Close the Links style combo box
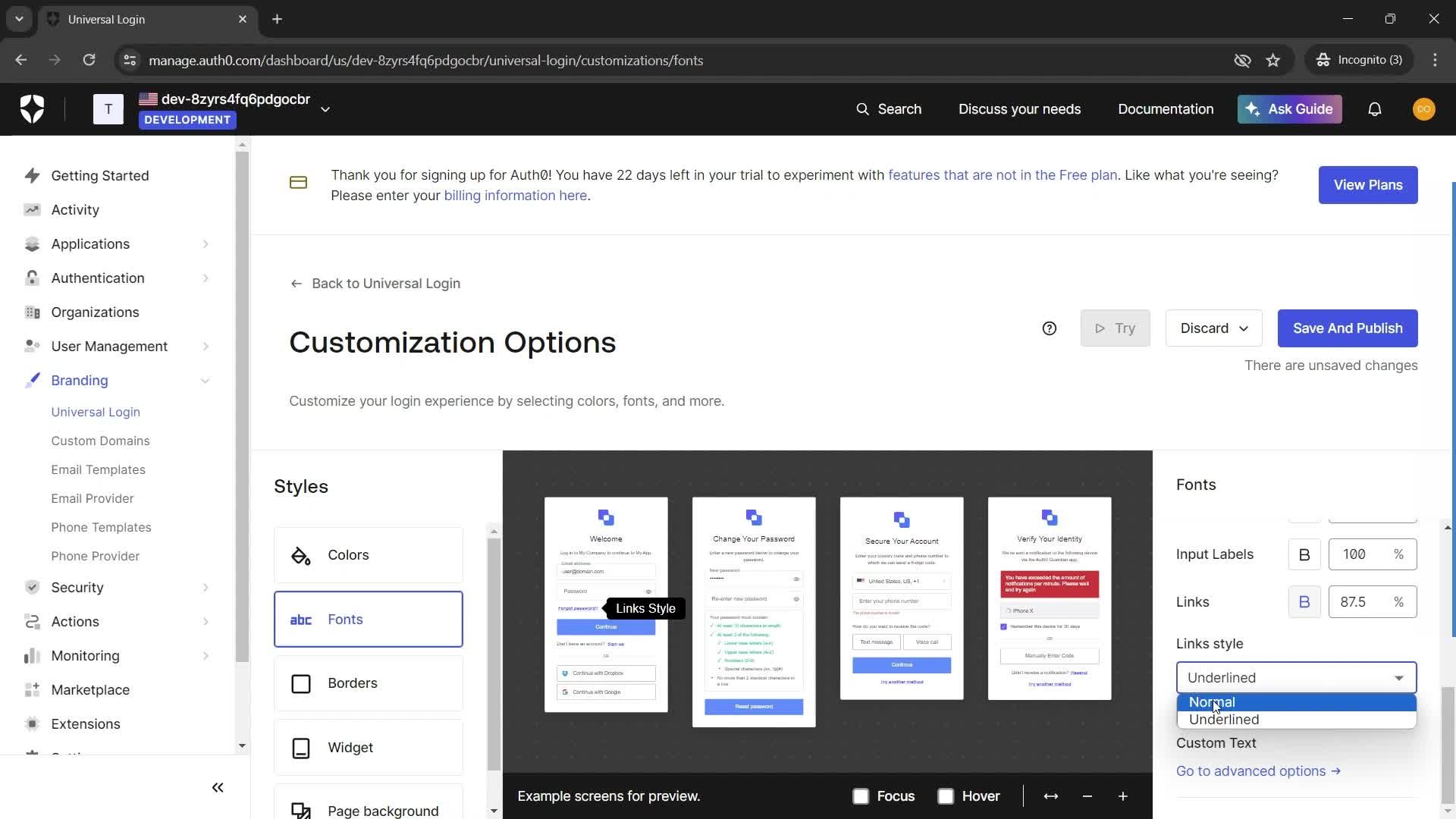This screenshot has width=1456, height=819. coord(1296,678)
